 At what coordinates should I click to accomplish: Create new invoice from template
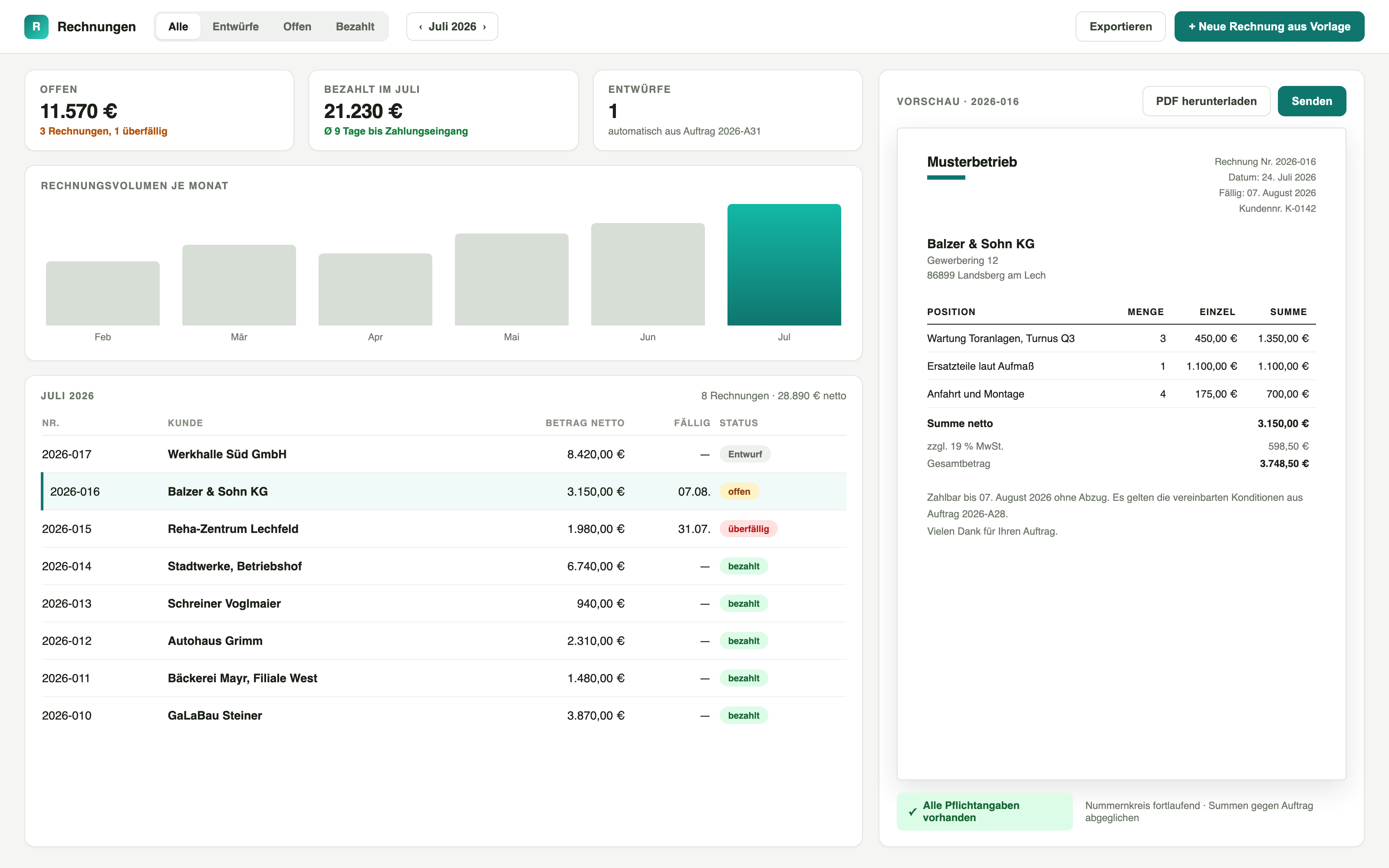point(1269,26)
